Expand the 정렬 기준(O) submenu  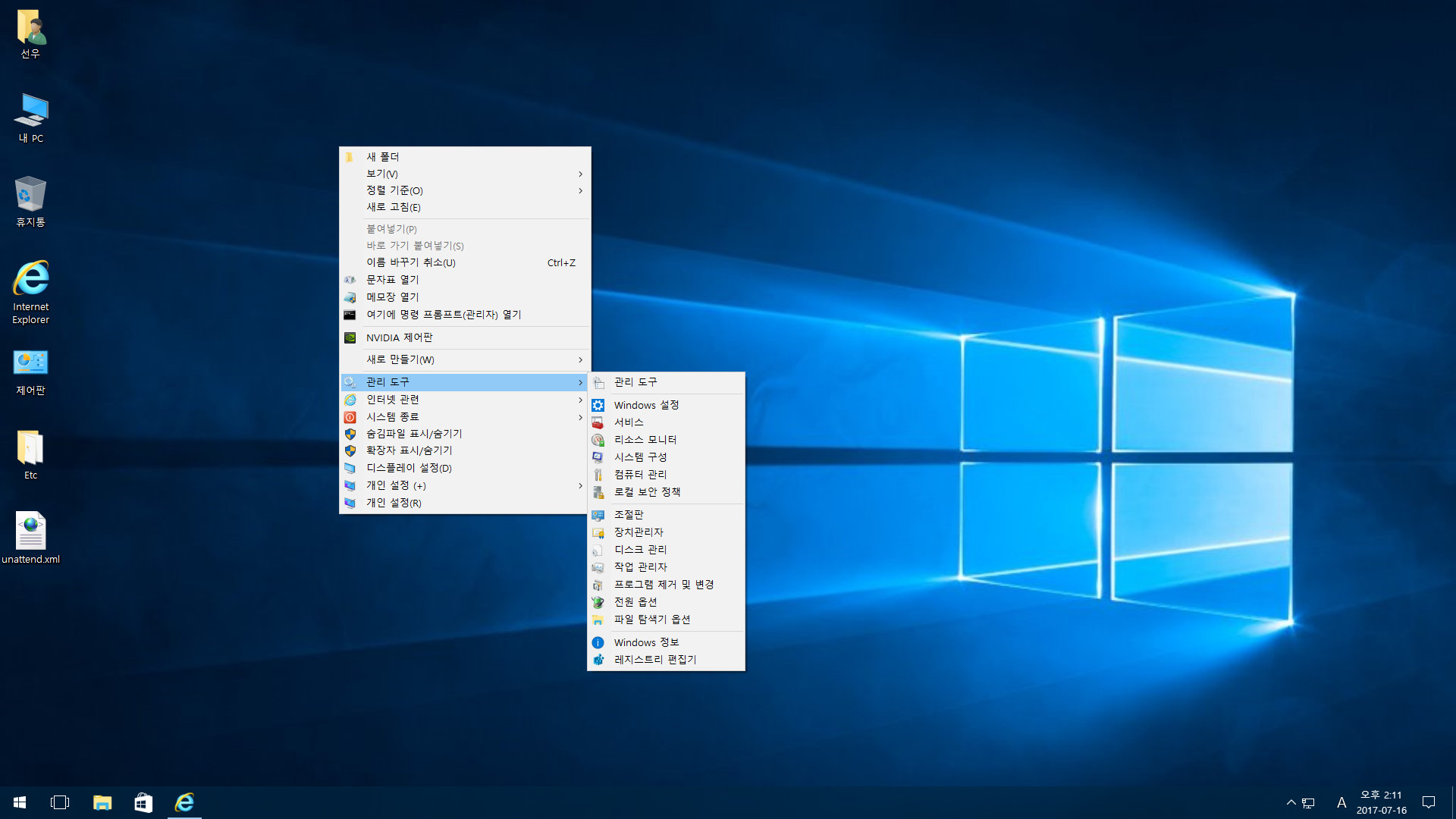(x=465, y=190)
